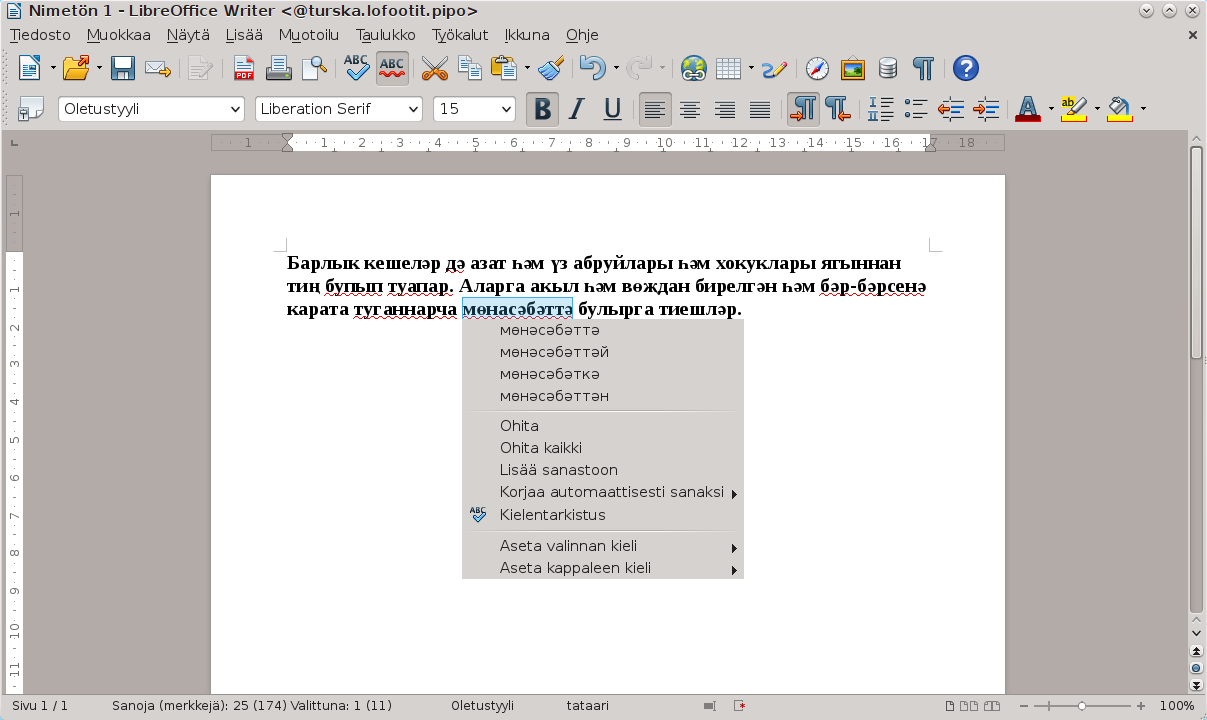
Task: Expand the New document dropdown arrow
Action: click(x=52, y=68)
